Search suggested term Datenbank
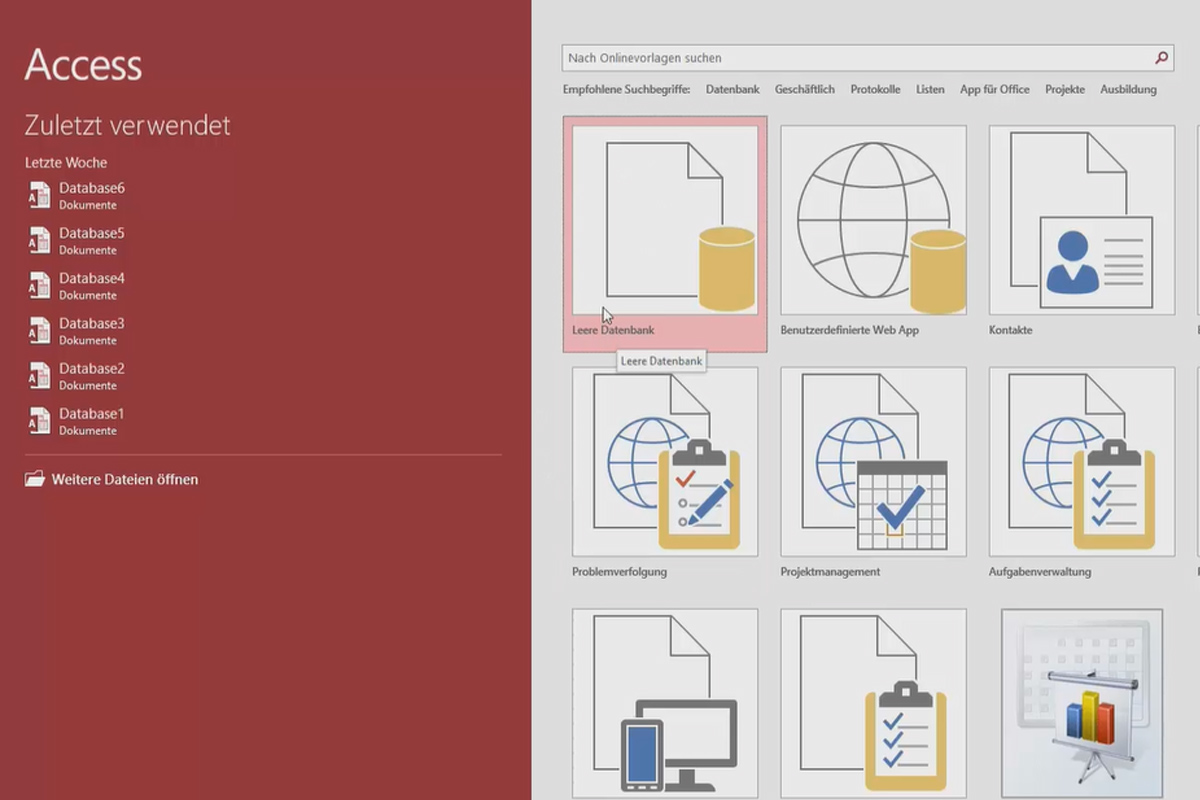The width and height of the screenshot is (1200, 800). [x=732, y=89]
